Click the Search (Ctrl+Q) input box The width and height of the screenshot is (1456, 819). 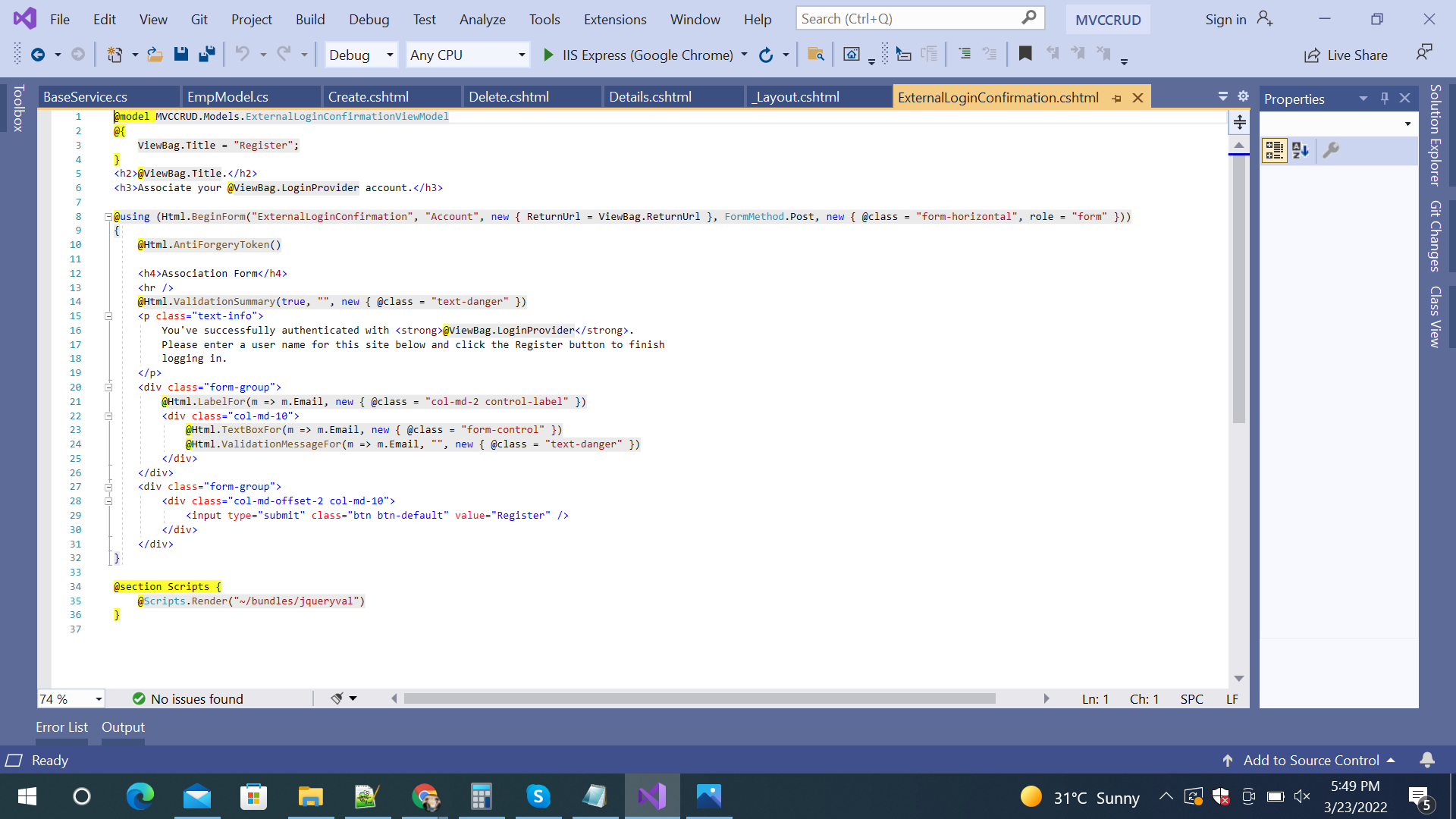pyautogui.click(x=920, y=18)
